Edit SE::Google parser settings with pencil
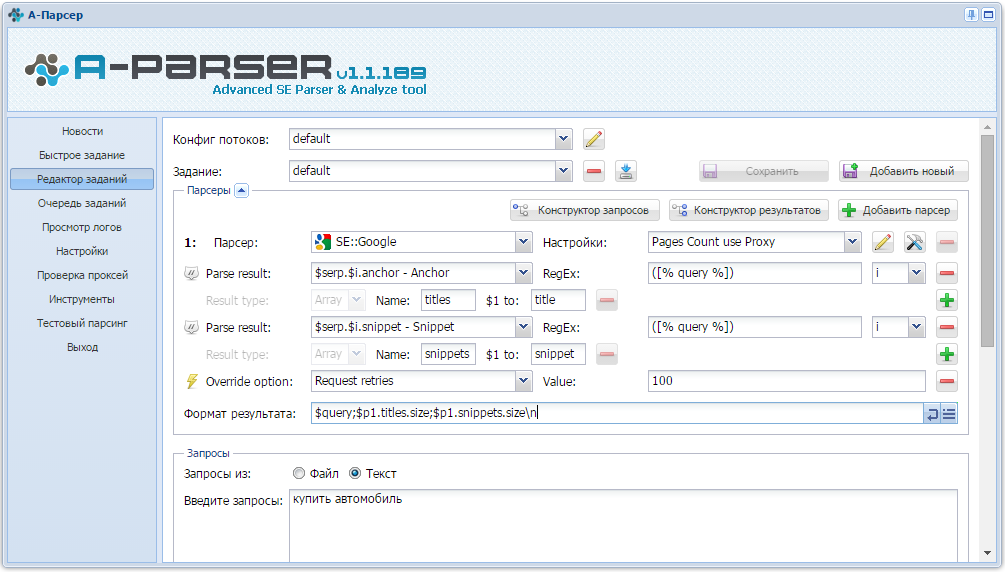Image resolution: width=1005 pixels, height=572 pixels. [883, 242]
